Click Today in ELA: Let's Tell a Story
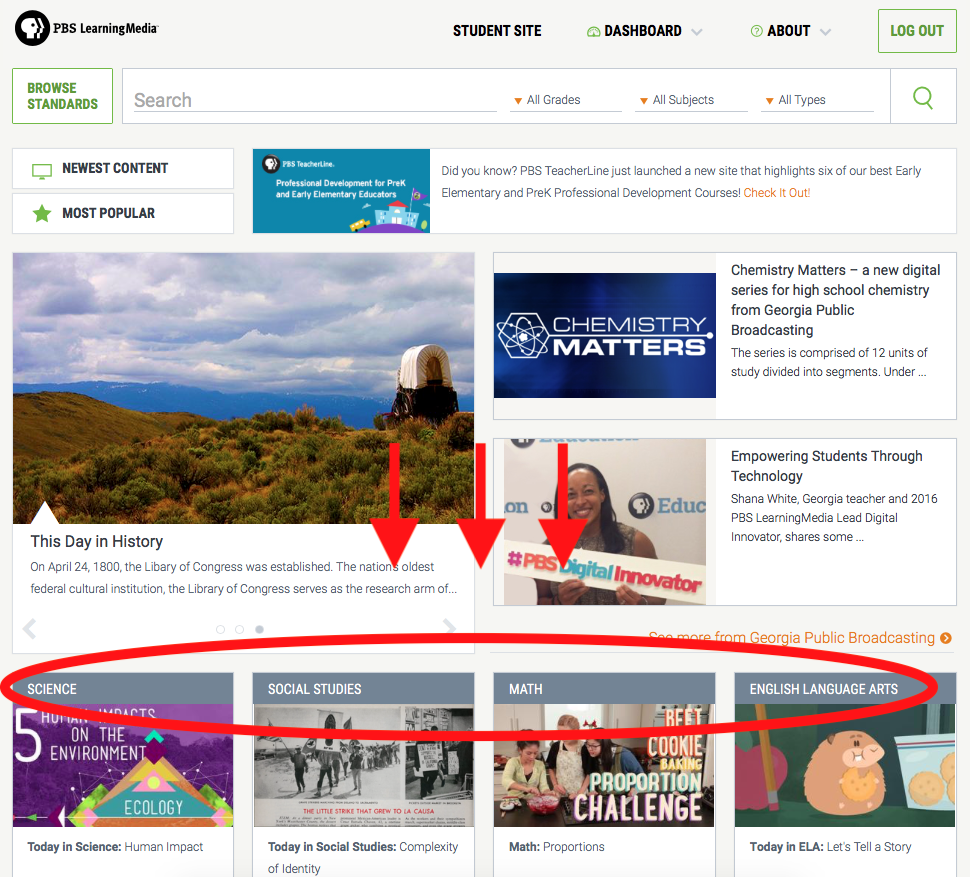Image resolution: width=970 pixels, height=877 pixels. click(x=830, y=847)
